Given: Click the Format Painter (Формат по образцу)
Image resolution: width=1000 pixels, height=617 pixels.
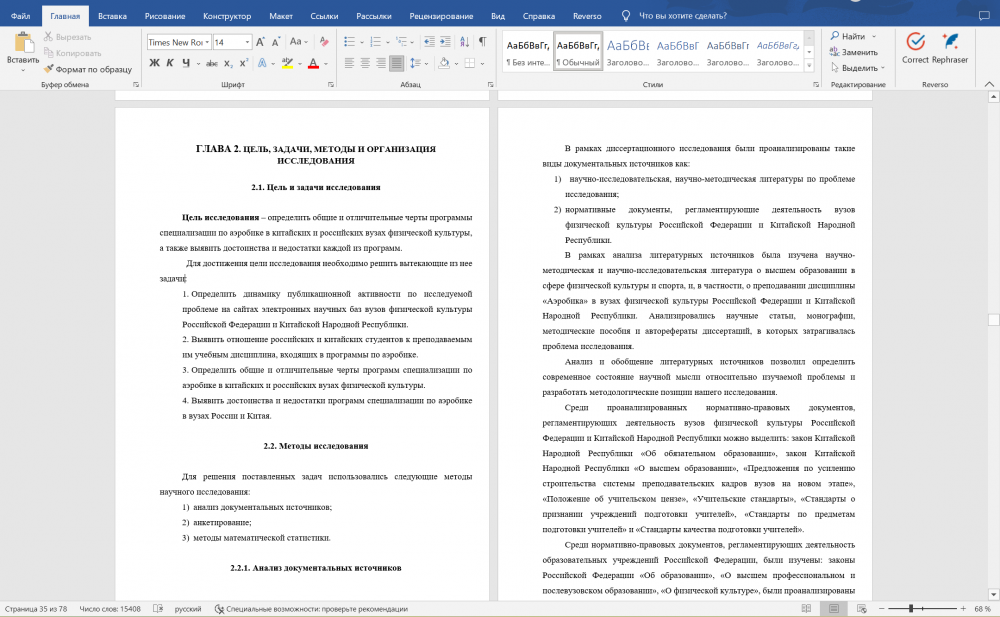Looking at the screenshot, I should (x=87, y=69).
